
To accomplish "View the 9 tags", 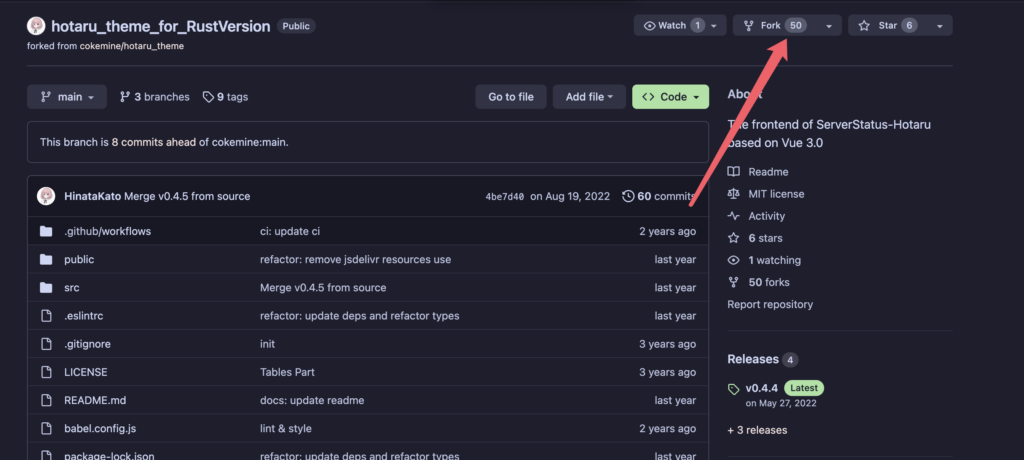I will click(225, 97).
